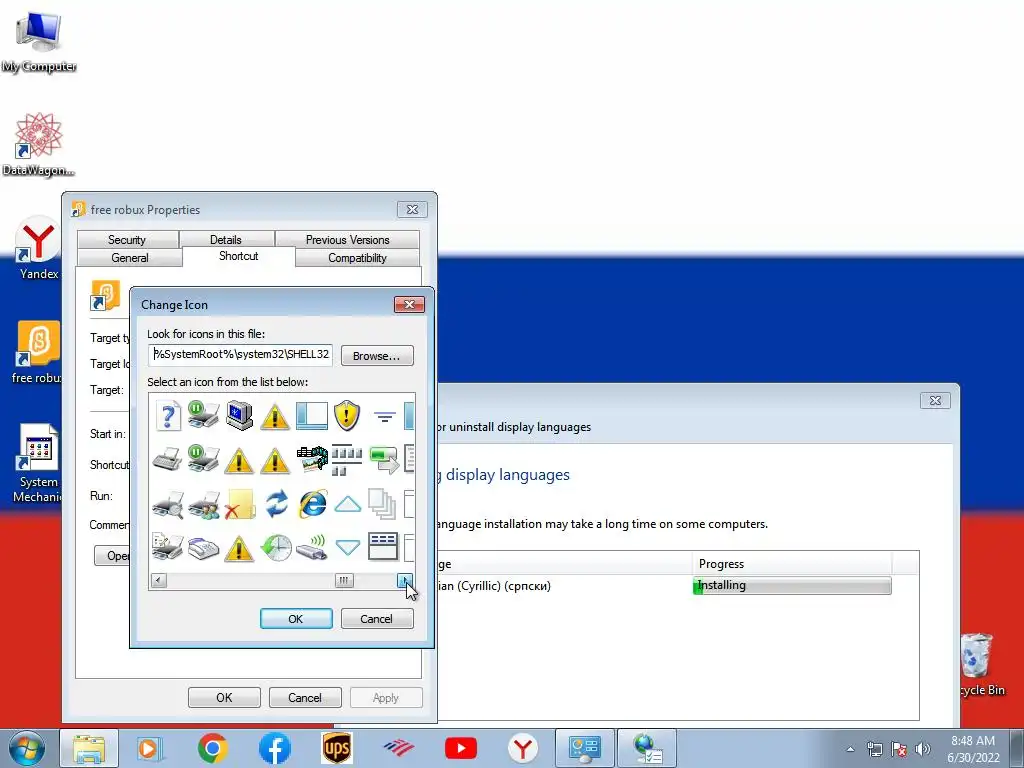Pick the shared printer with users icon
This screenshot has height=768, width=1024.
point(204,505)
